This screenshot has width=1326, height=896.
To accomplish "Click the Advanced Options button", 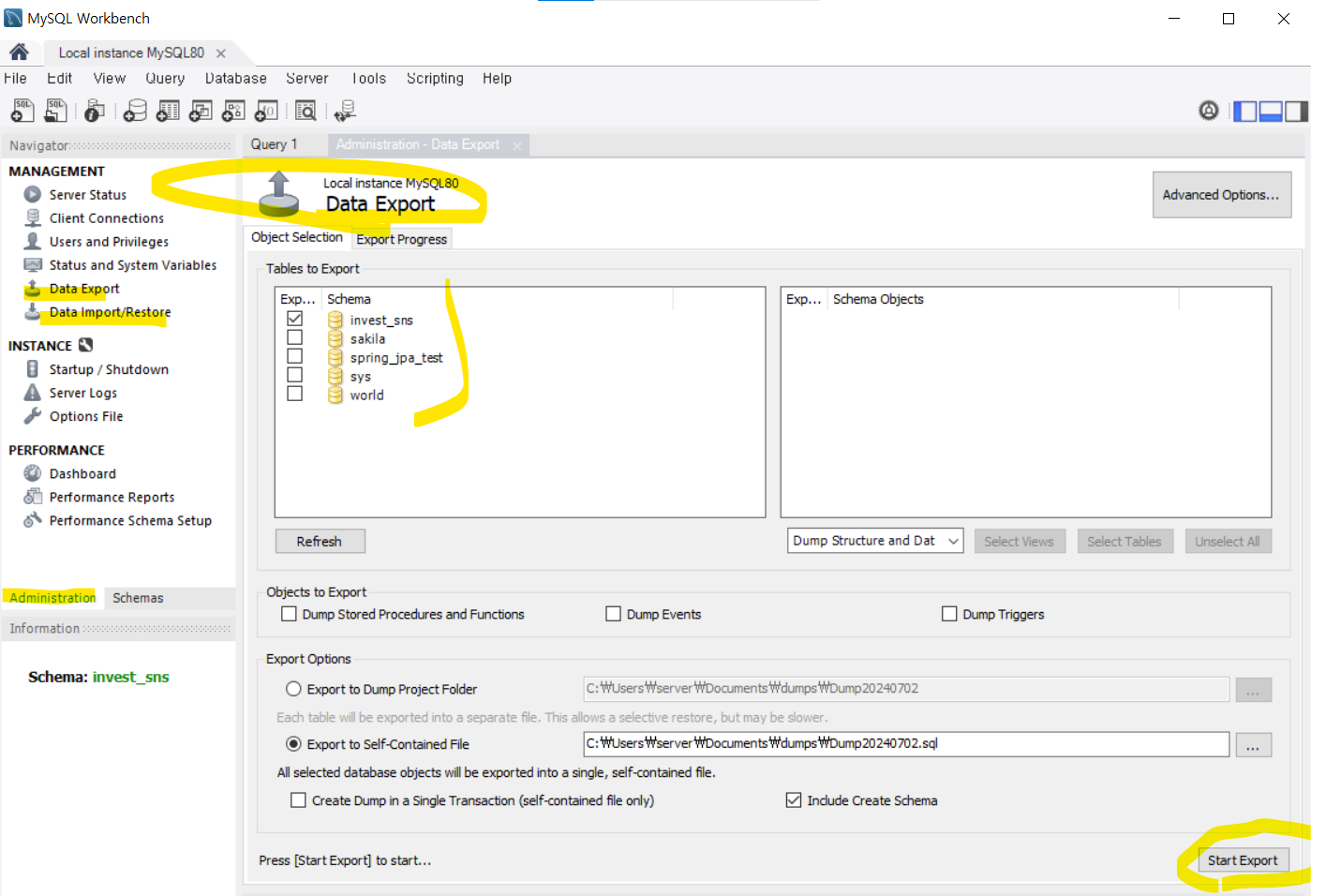I will pyautogui.click(x=1221, y=195).
